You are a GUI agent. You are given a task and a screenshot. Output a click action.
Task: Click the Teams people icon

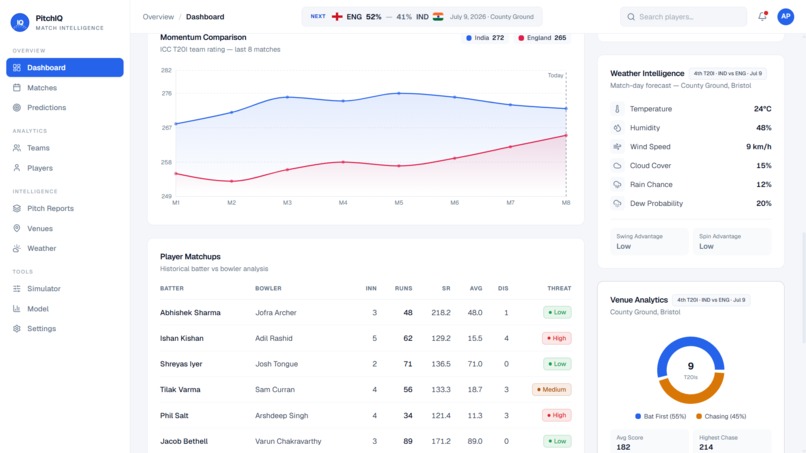(x=17, y=148)
